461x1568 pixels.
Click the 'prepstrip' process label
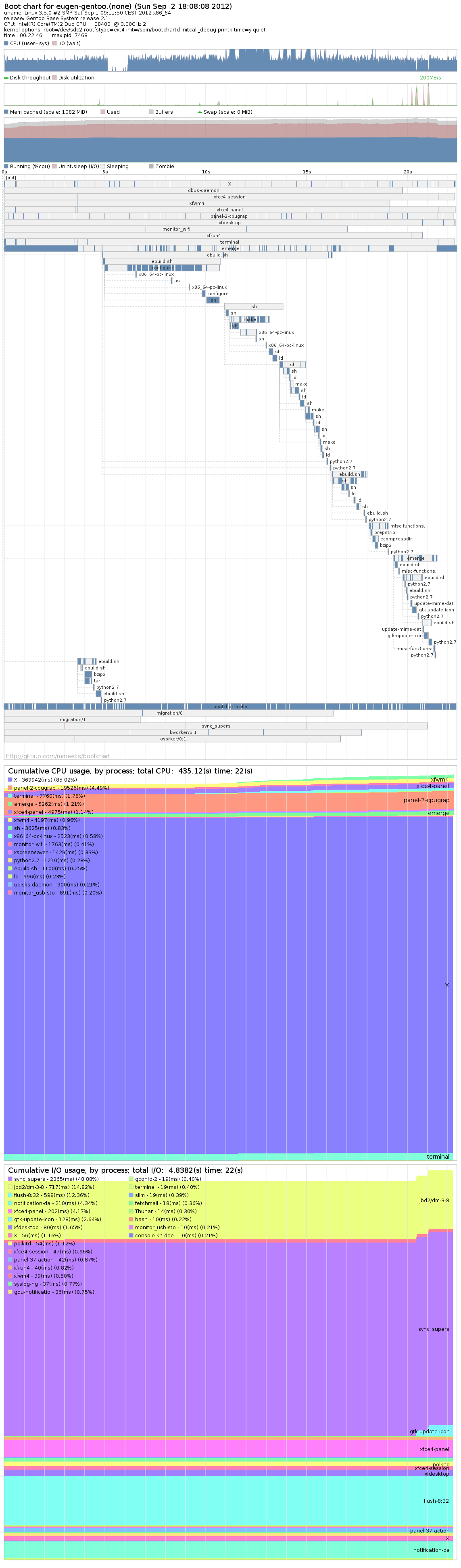pos(384,533)
